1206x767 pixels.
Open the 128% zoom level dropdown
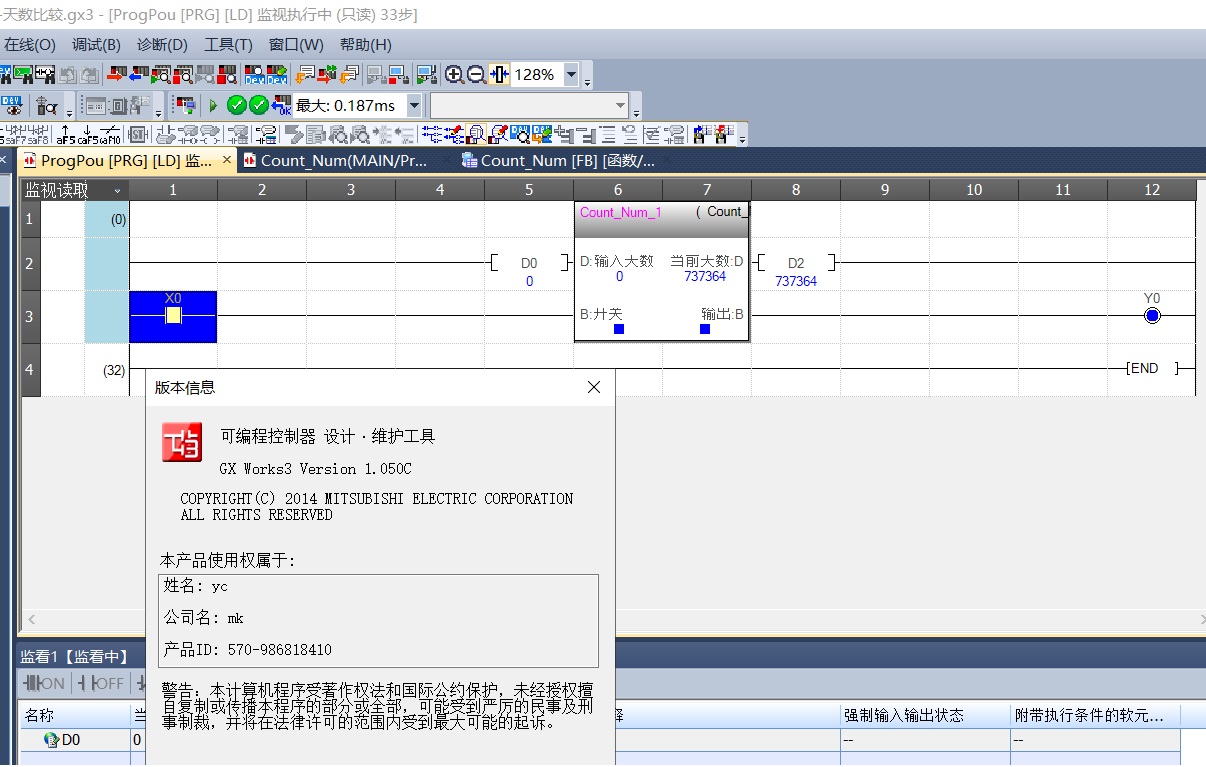click(x=571, y=75)
